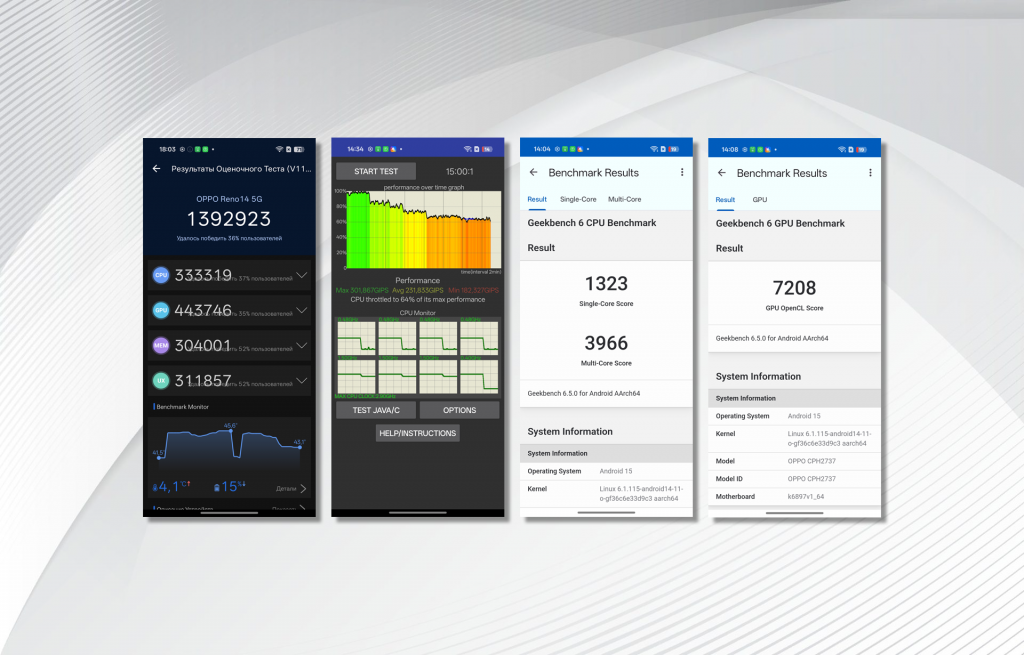Screen dimensions: 1024x655
Task: Open the GPU tab in Geekbench GPU results
Action: [x=760, y=199]
